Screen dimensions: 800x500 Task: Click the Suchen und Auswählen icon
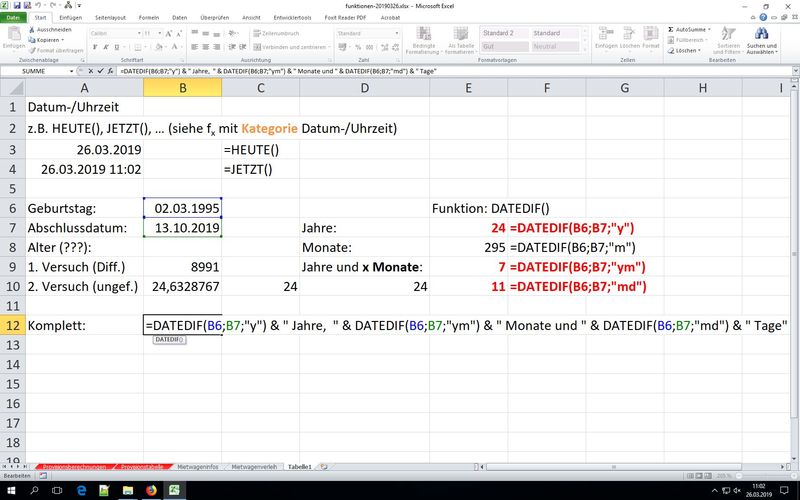tap(761, 35)
